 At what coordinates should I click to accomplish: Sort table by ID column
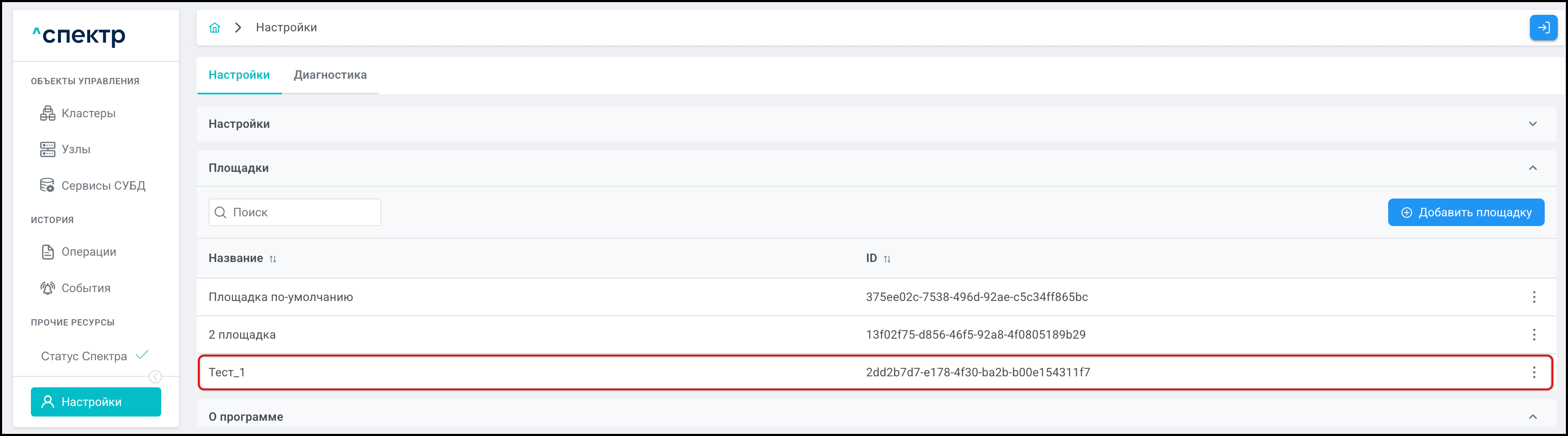tap(887, 259)
